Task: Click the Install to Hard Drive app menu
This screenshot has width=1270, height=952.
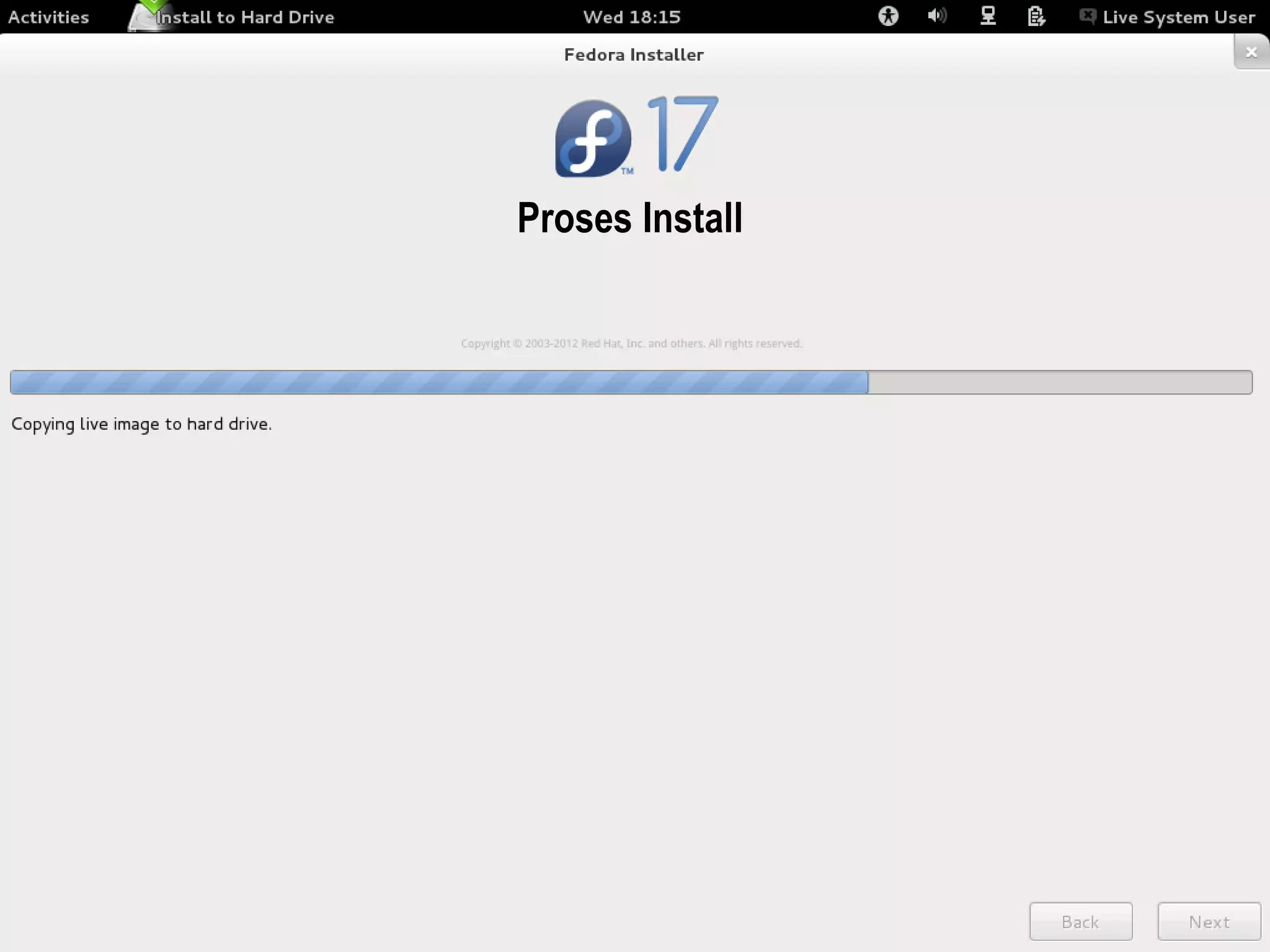Action: [x=231, y=17]
